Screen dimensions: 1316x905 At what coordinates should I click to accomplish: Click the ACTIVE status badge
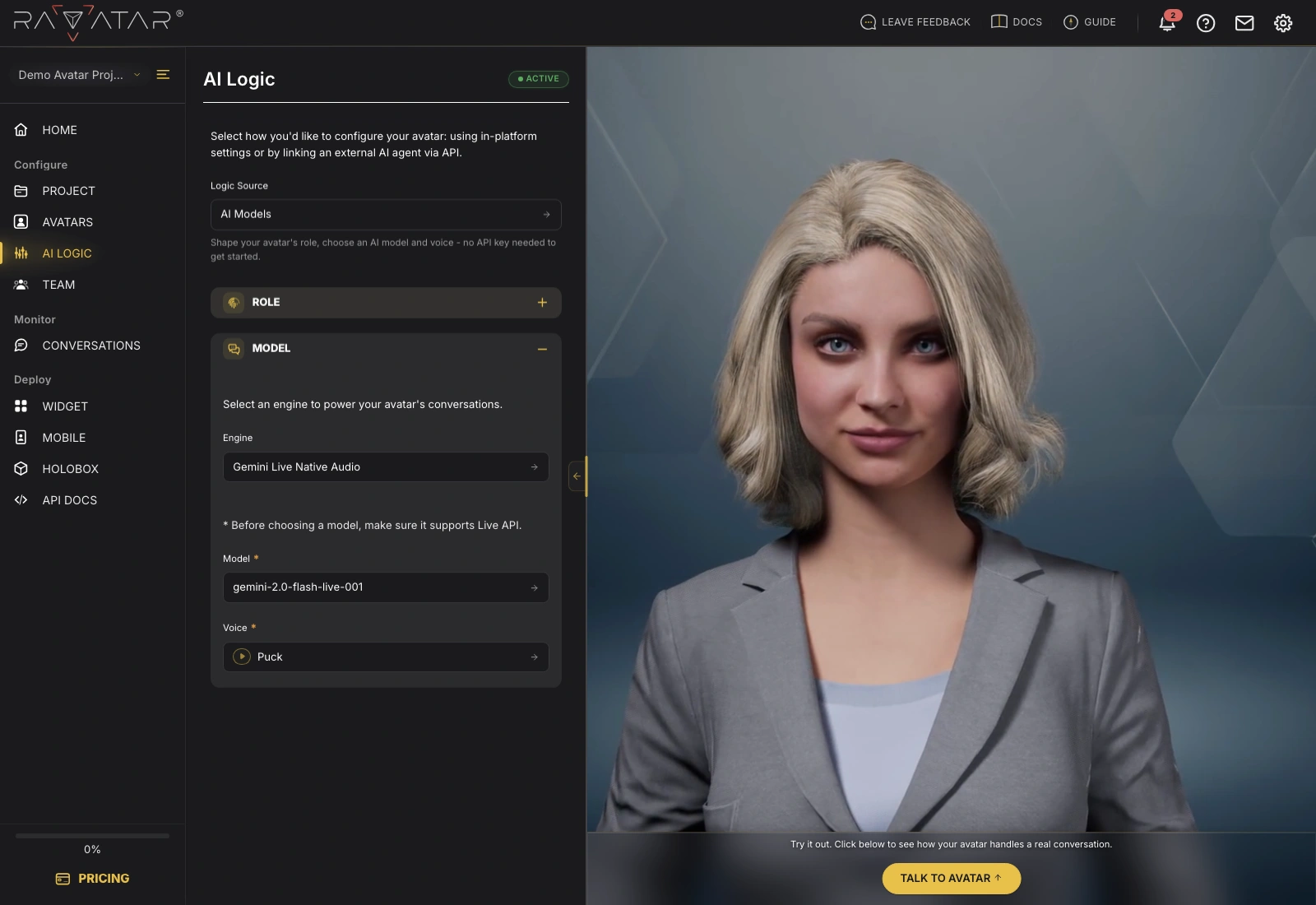tap(539, 79)
